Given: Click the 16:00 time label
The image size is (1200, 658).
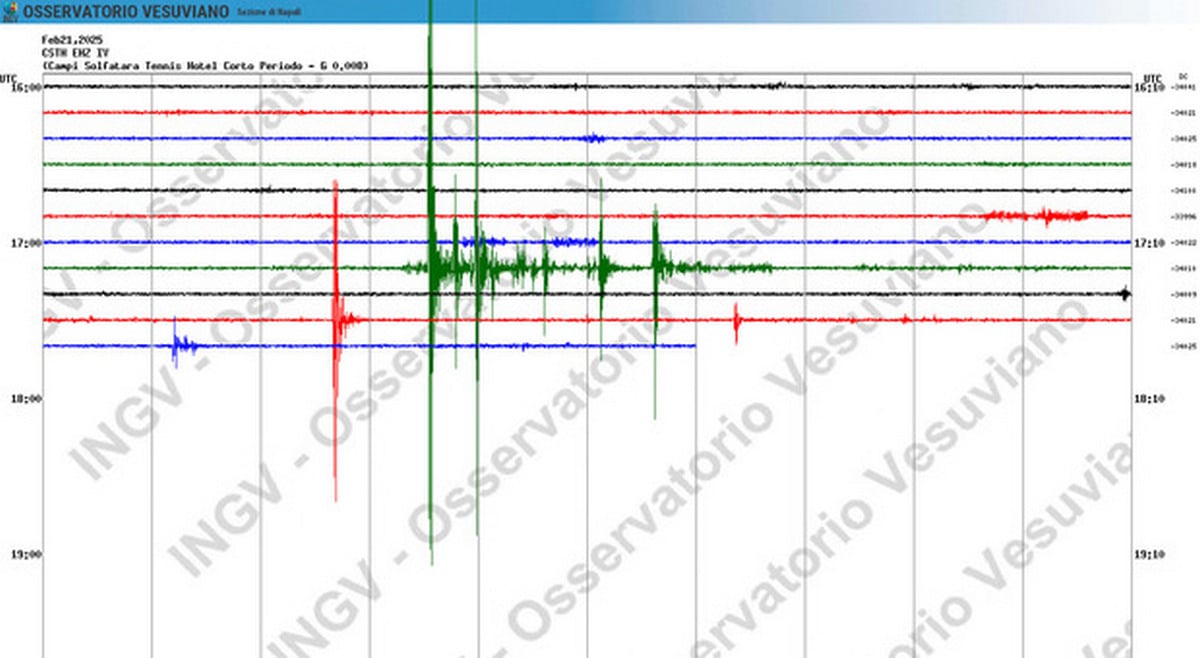Looking at the screenshot, I should click(26, 87).
